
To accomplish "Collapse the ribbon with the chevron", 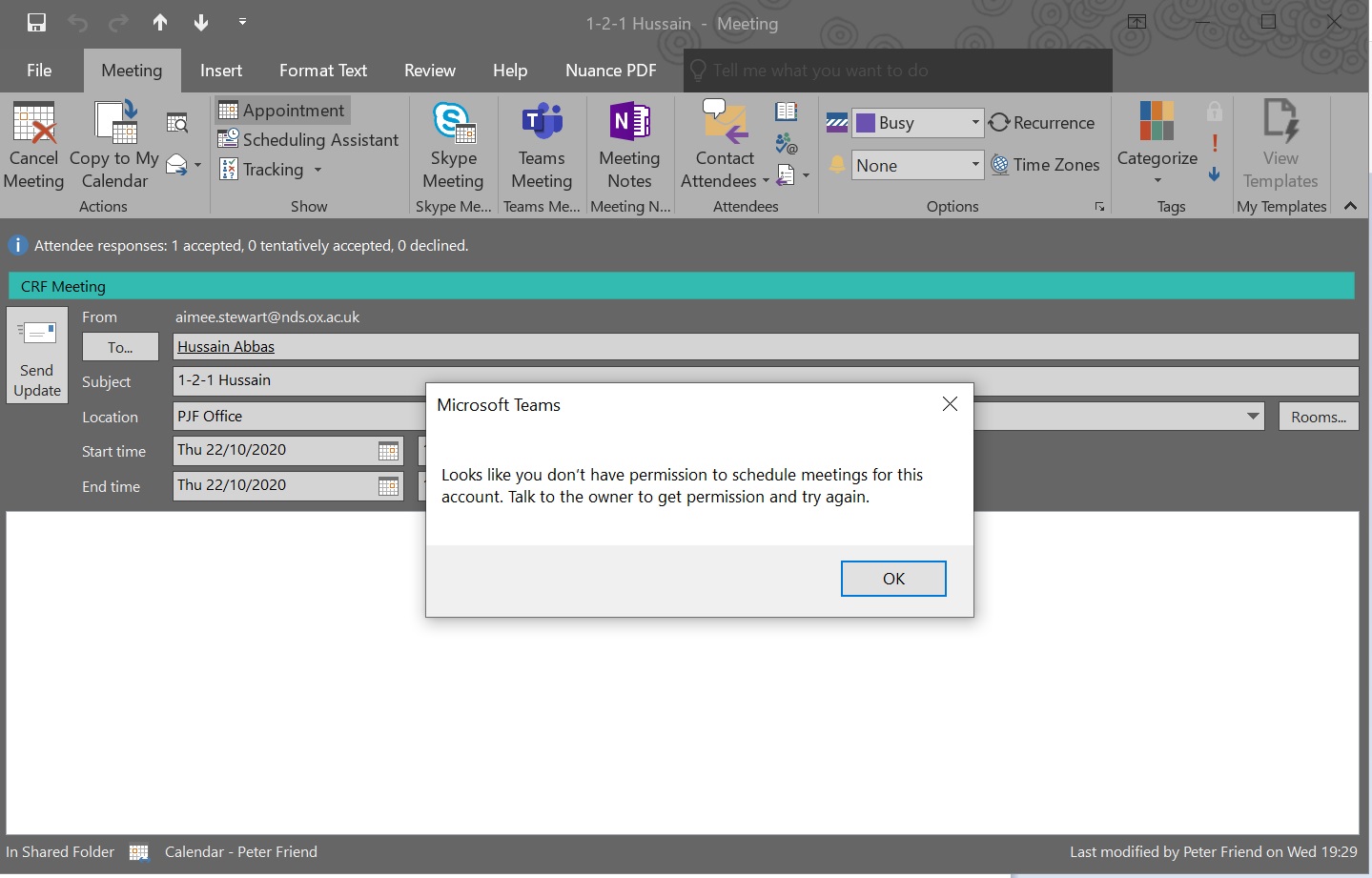I will click(x=1350, y=206).
